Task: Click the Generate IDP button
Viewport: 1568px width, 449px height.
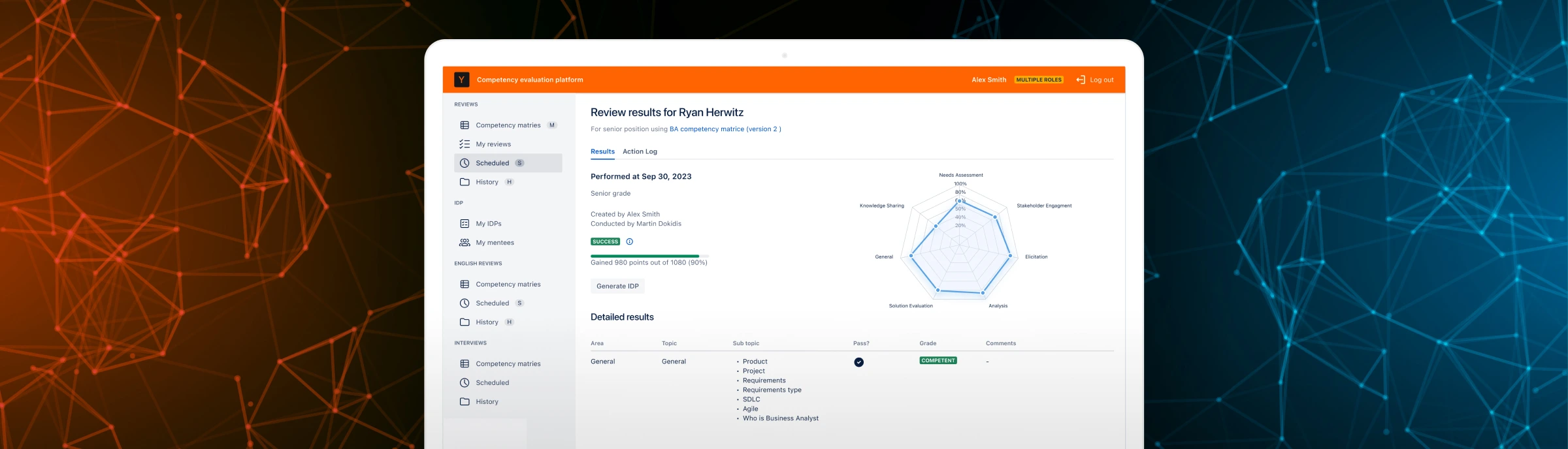Action: 617,286
